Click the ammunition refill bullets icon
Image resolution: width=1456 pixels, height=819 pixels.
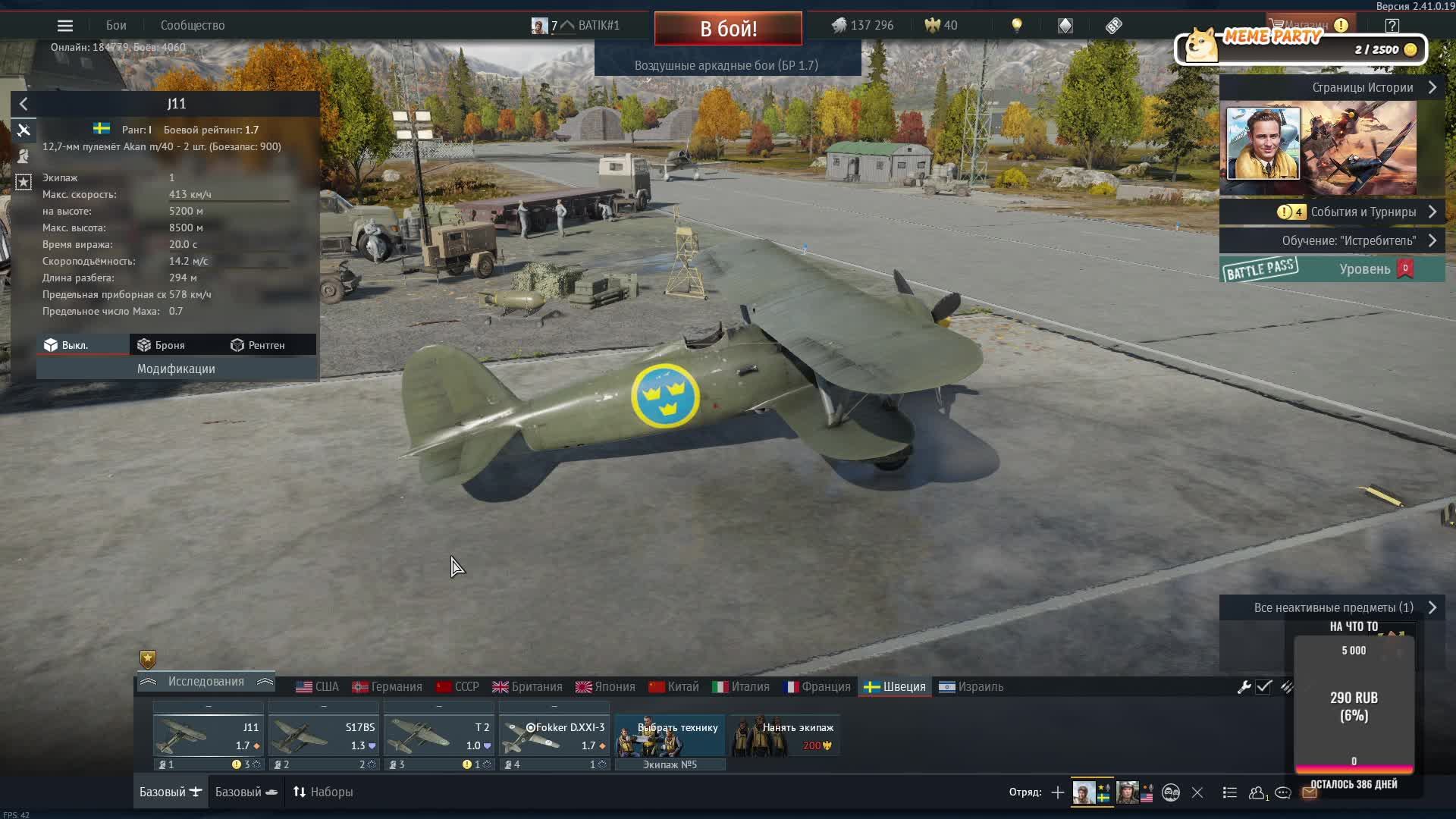point(1286,687)
